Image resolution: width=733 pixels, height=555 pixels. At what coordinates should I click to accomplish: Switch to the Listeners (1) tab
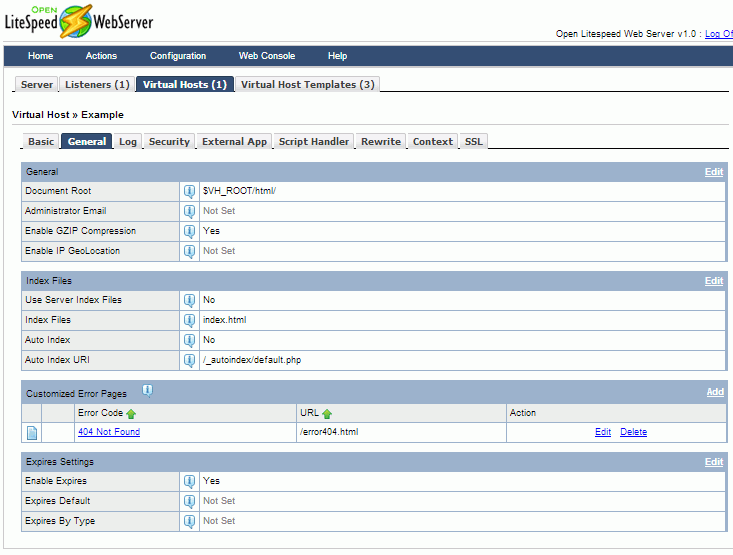coord(97,85)
